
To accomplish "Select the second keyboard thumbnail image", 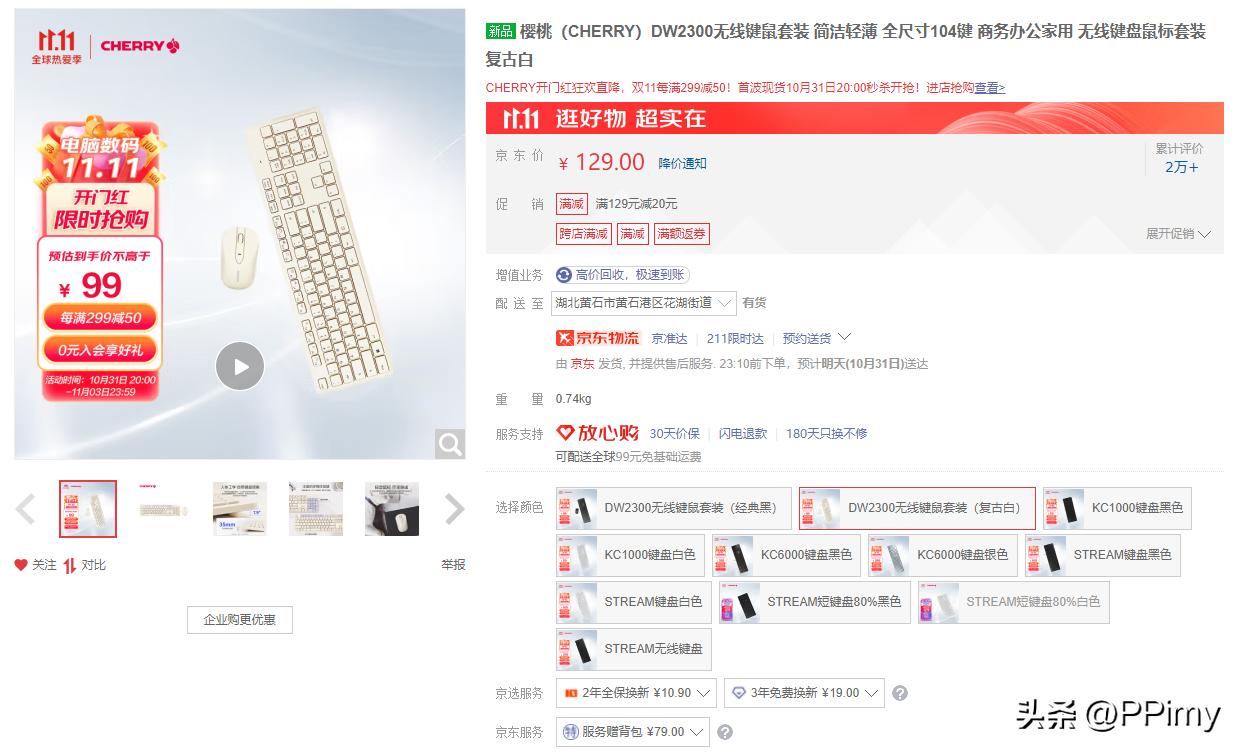I will click(164, 509).
